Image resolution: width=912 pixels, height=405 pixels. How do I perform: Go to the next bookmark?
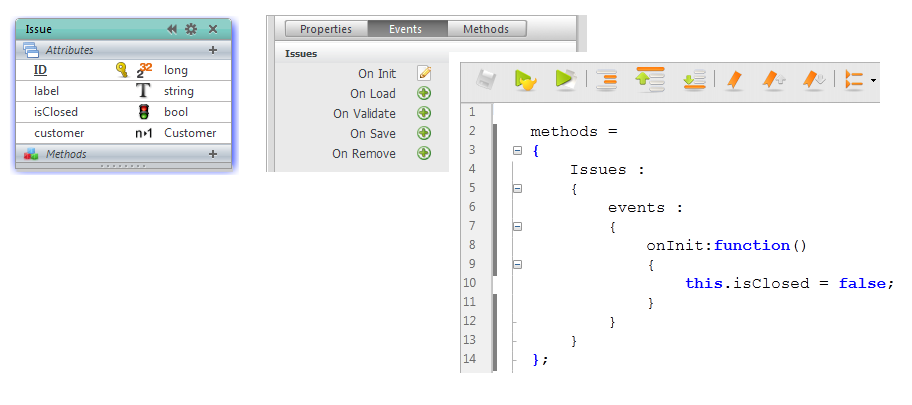click(x=813, y=80)
